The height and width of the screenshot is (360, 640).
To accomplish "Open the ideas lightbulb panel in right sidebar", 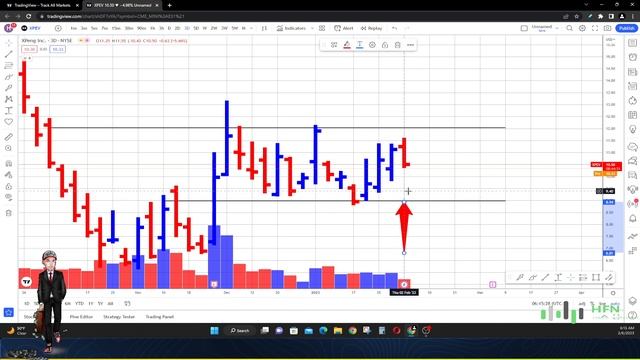I will click(x=633, y=130).
